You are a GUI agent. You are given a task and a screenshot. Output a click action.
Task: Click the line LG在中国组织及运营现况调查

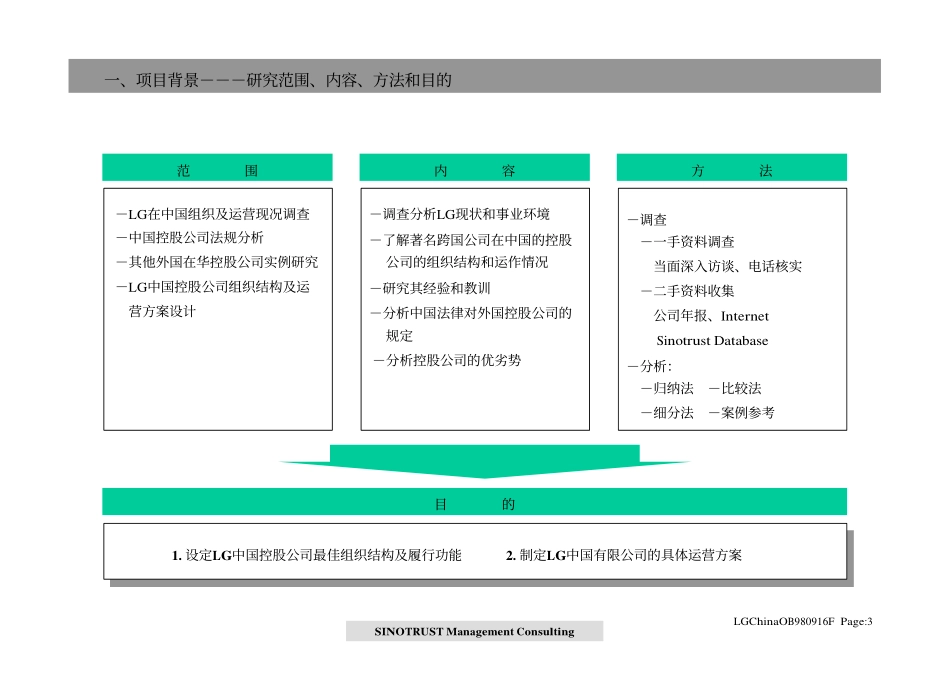(213, 214)
